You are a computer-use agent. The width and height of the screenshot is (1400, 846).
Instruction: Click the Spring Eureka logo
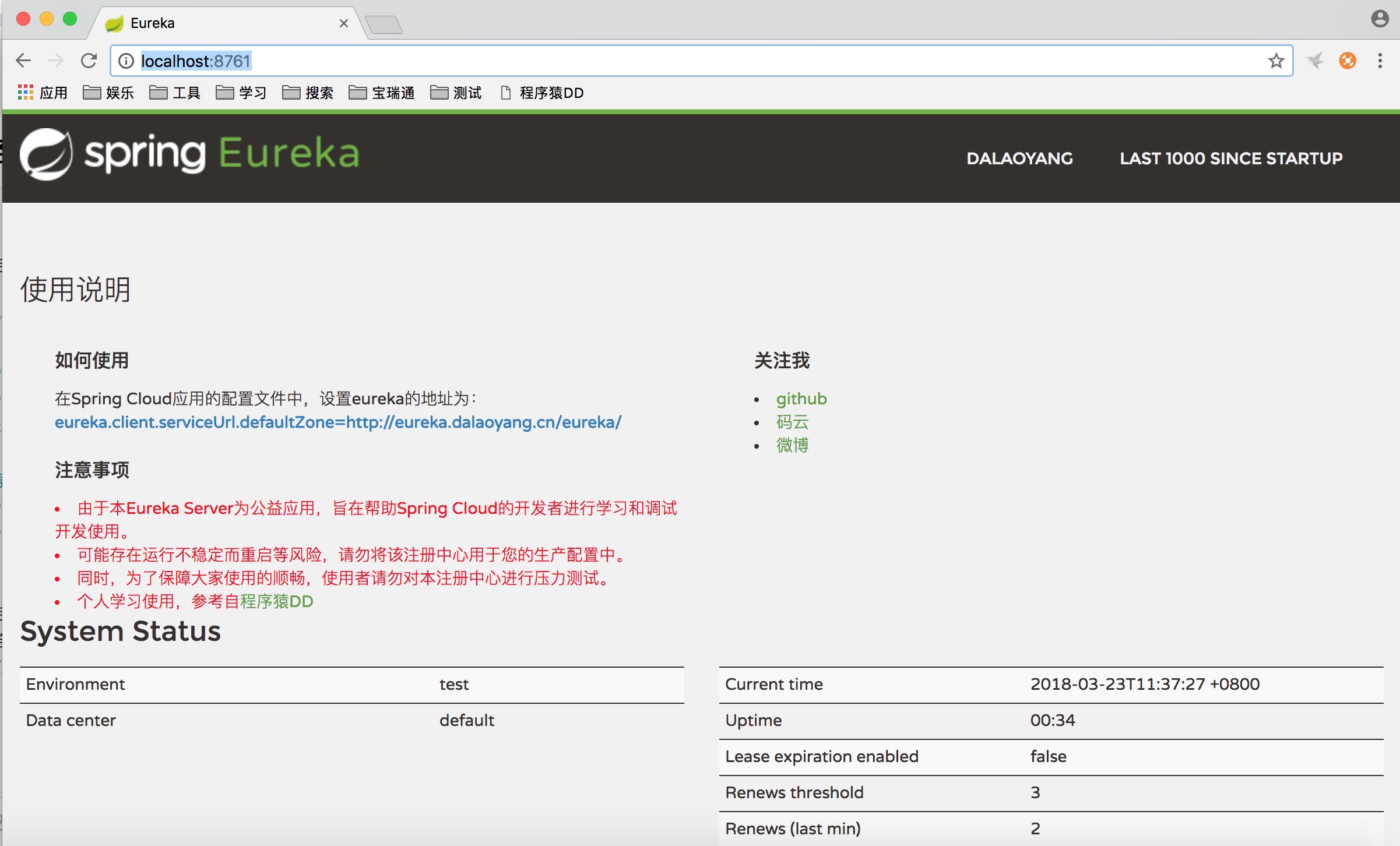pos(189,154)
